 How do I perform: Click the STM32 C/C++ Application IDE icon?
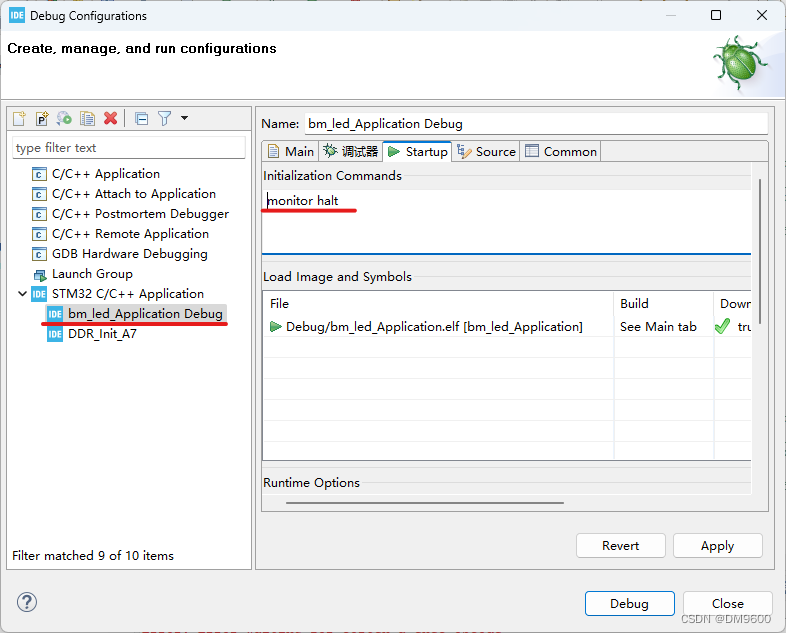[x=39, y=294]
